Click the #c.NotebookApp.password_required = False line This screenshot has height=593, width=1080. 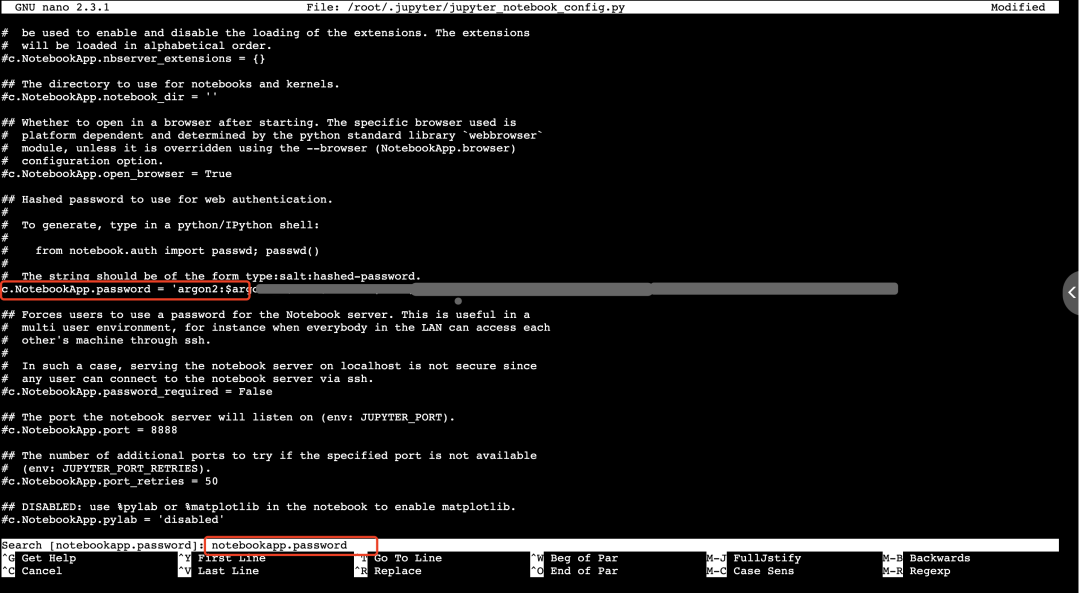pos(137,391)
